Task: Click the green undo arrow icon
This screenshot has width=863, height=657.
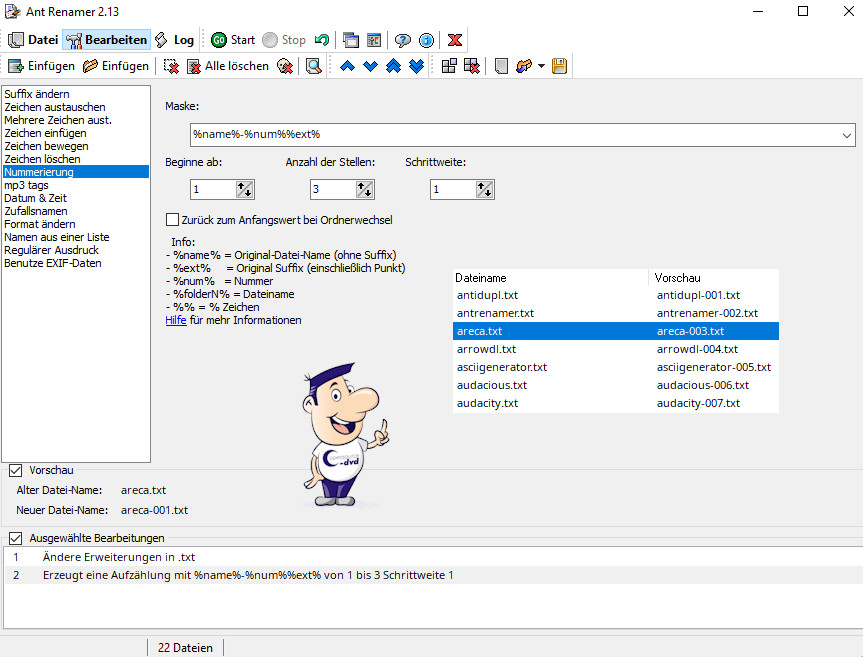Action: pos(321,40)
